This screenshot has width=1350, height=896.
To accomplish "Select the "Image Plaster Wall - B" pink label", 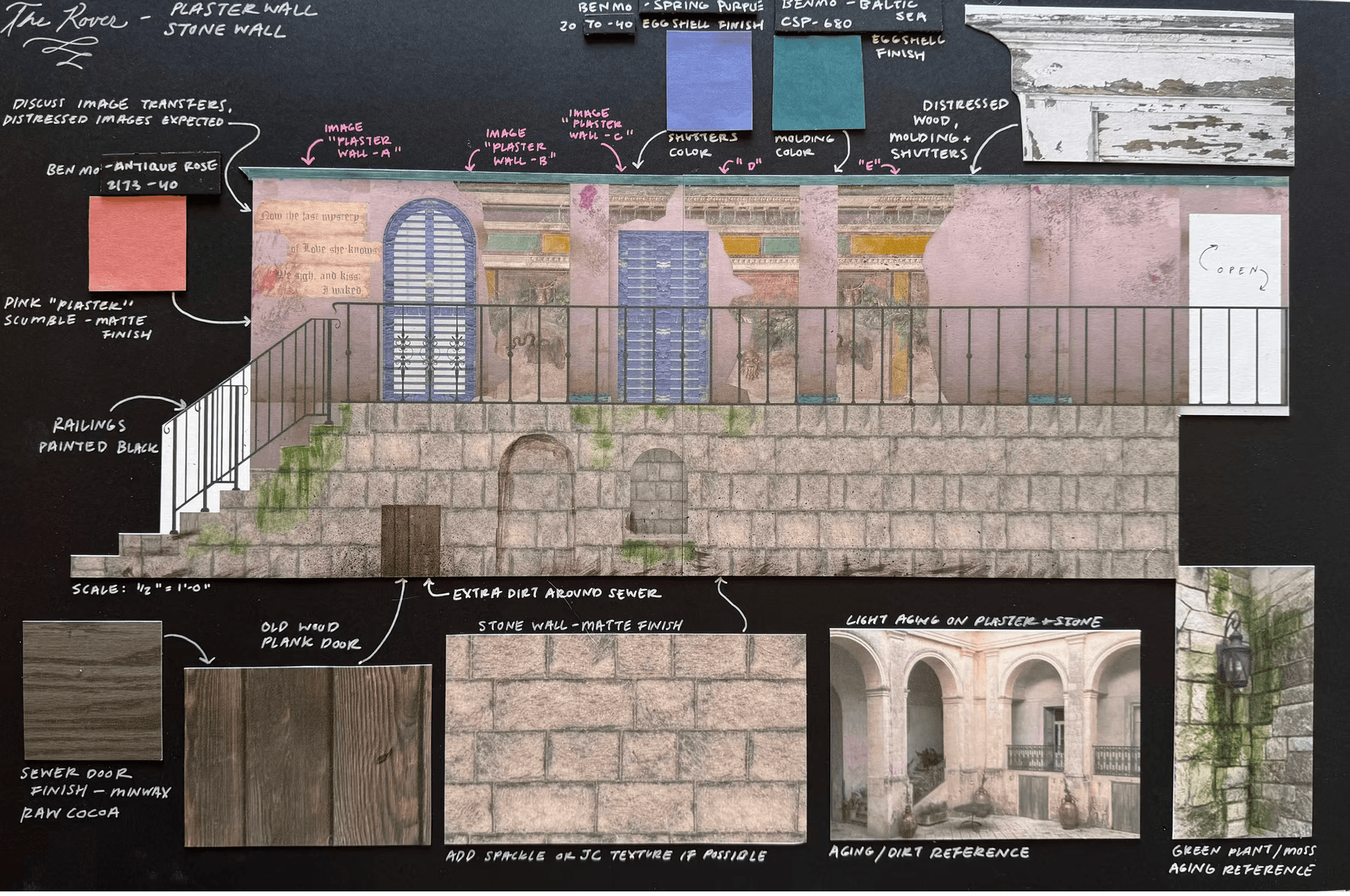I will point(518,147).
